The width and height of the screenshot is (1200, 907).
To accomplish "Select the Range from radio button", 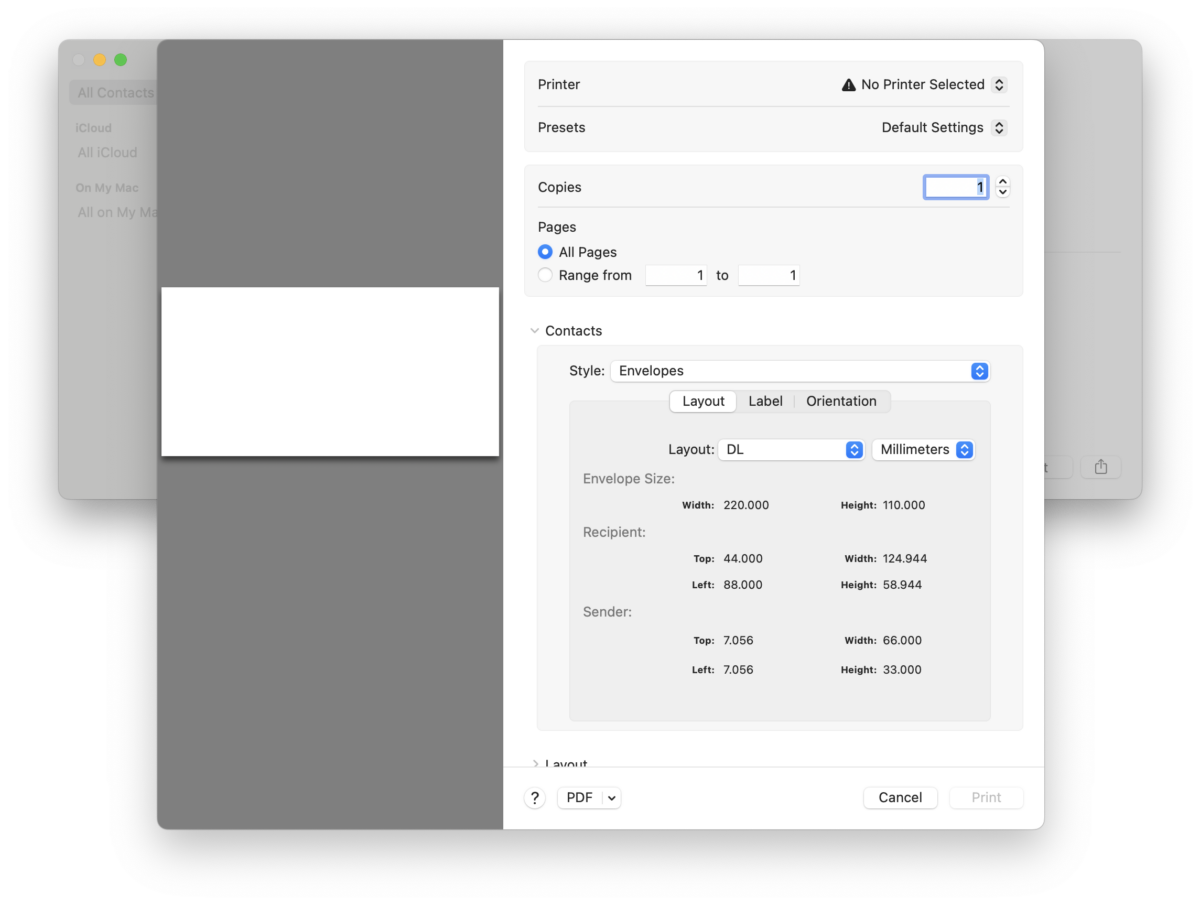I will coord(545,275).
